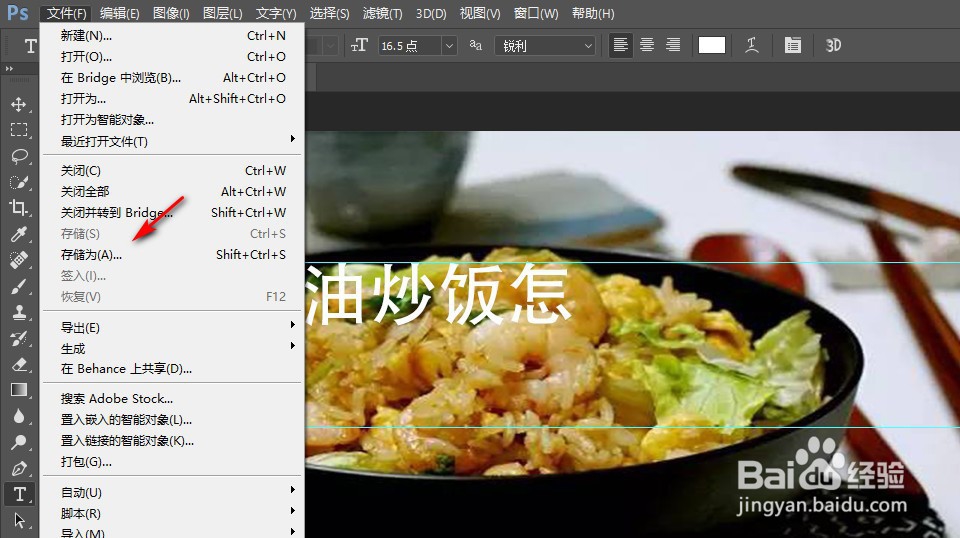Choose 存储为(A)... menu entry

point(171,255)
